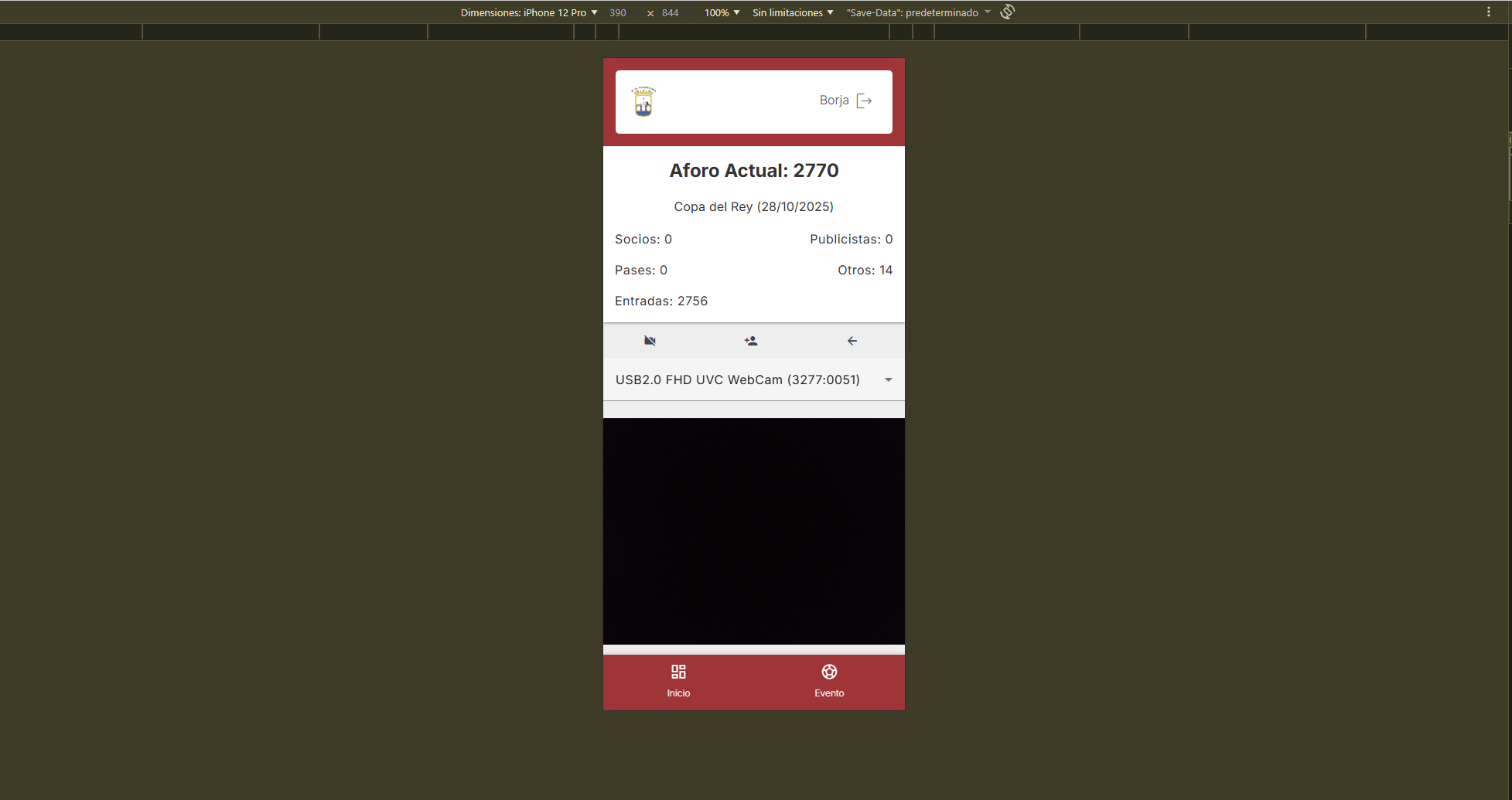Rotate the device orientation
Screen dimensions: 1512x800
(x=1007, y=12)
